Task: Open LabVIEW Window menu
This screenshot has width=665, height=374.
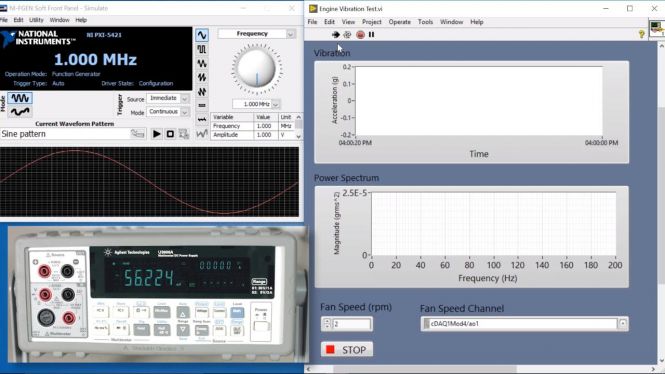Action: coord(451,22)
